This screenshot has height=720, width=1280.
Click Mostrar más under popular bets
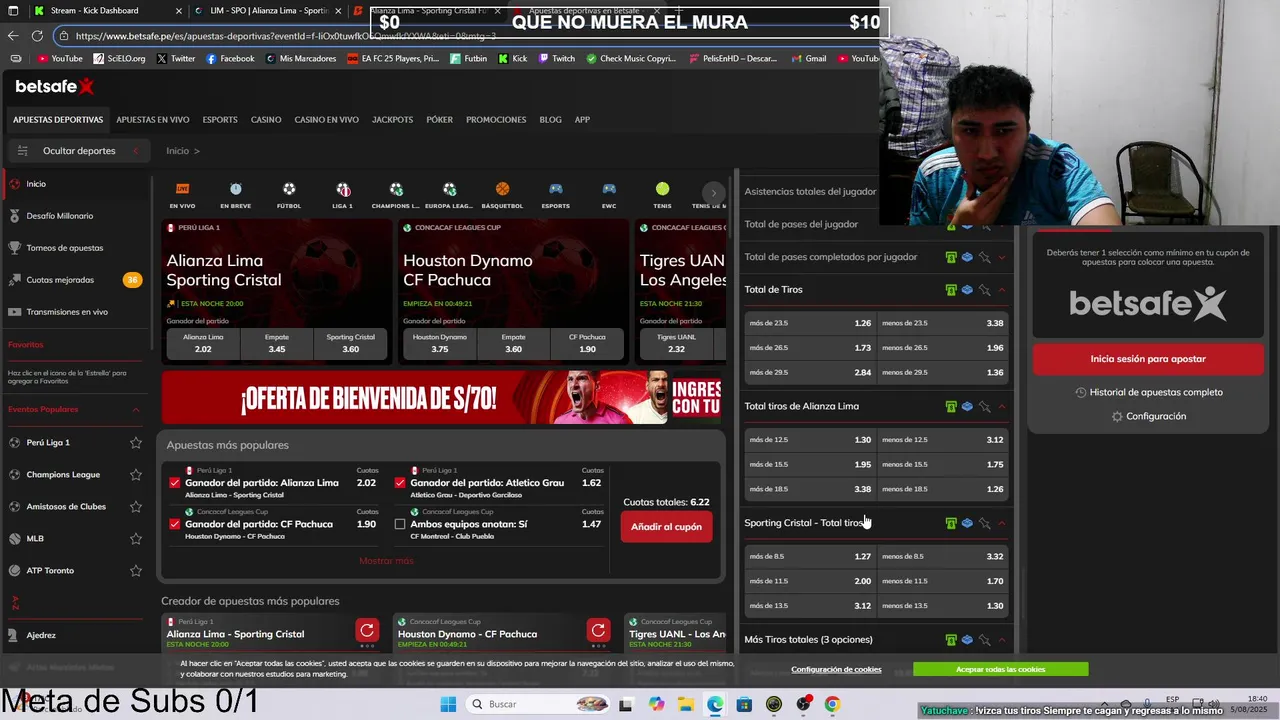tap(386, 561)
